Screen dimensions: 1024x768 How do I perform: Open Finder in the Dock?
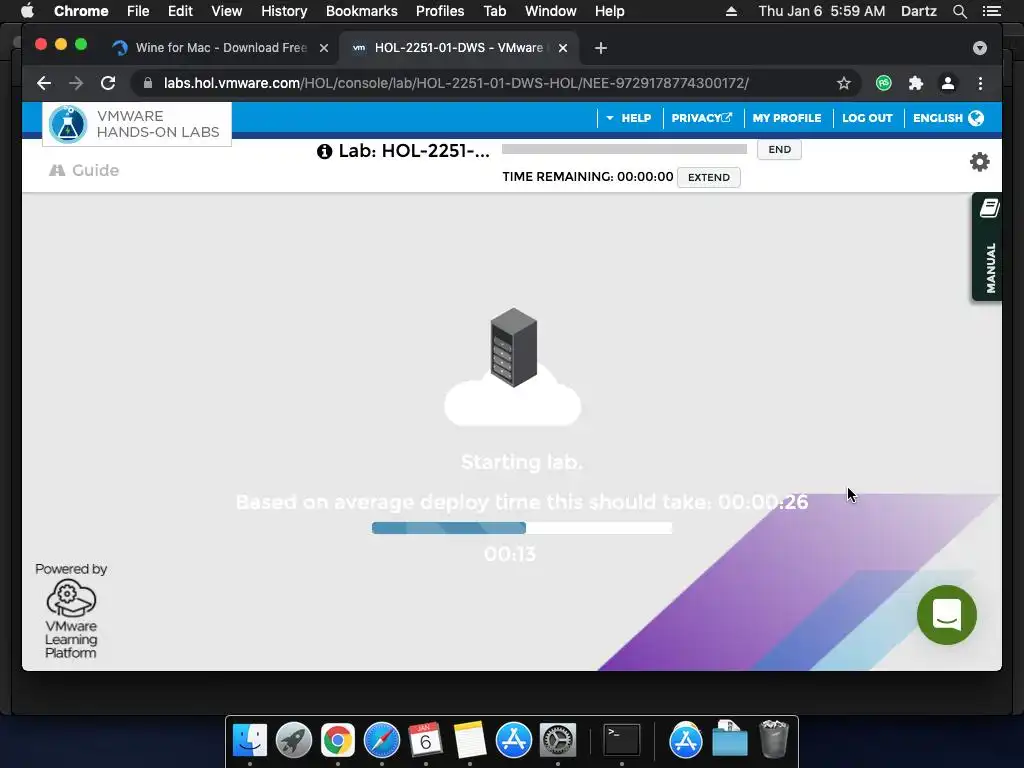pos(249,740)
